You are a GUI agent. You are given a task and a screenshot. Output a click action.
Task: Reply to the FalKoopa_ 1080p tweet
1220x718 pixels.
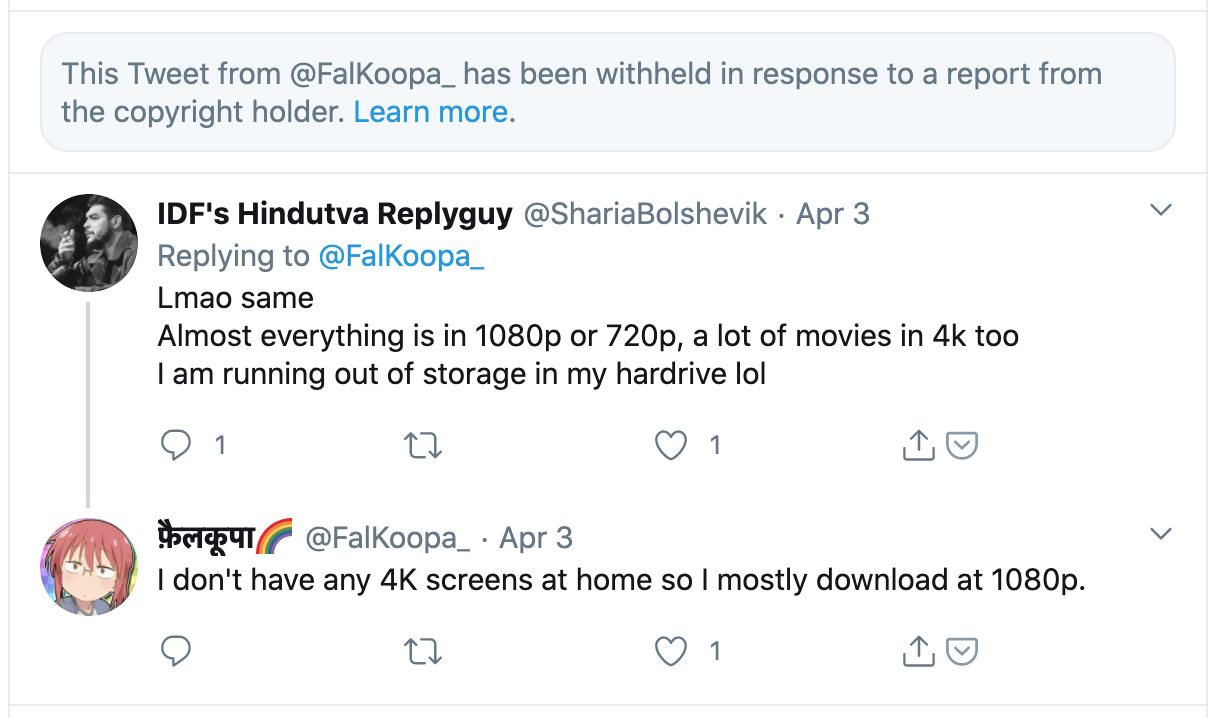(x=176, y=652)
